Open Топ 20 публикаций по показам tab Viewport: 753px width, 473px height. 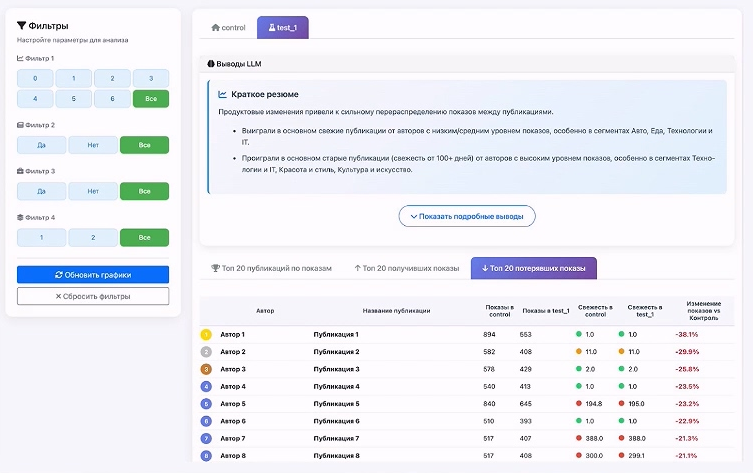271,268
